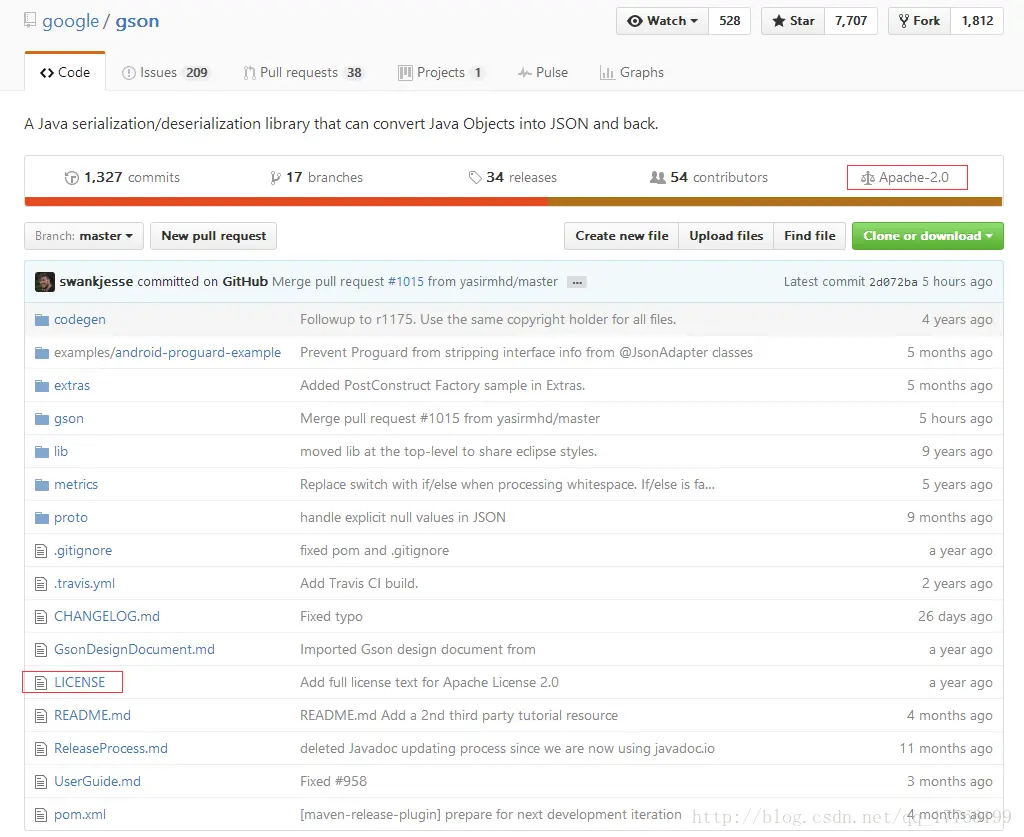Open the 'Add Travis CI build.' commit message

[359, 584]
